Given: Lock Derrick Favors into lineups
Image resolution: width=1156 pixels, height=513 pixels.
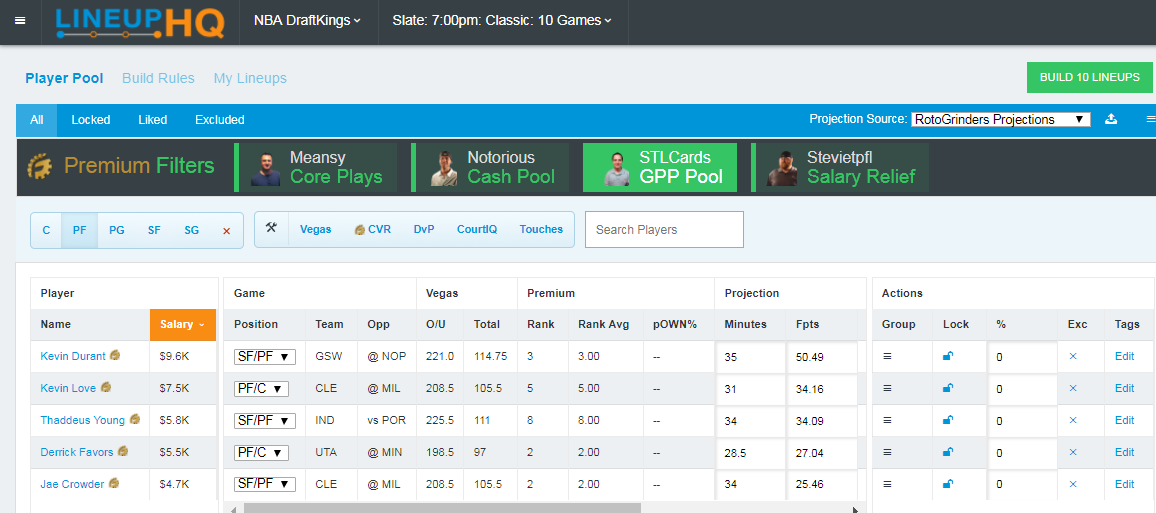Looking at the screenshot, I should tap(948, 453).
